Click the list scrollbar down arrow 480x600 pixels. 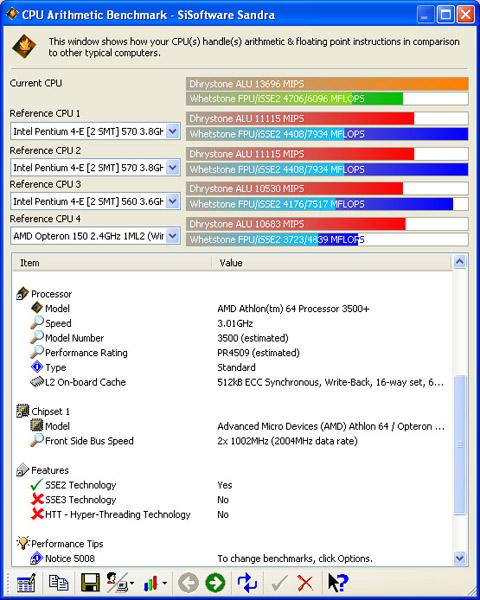coord(460,558)
